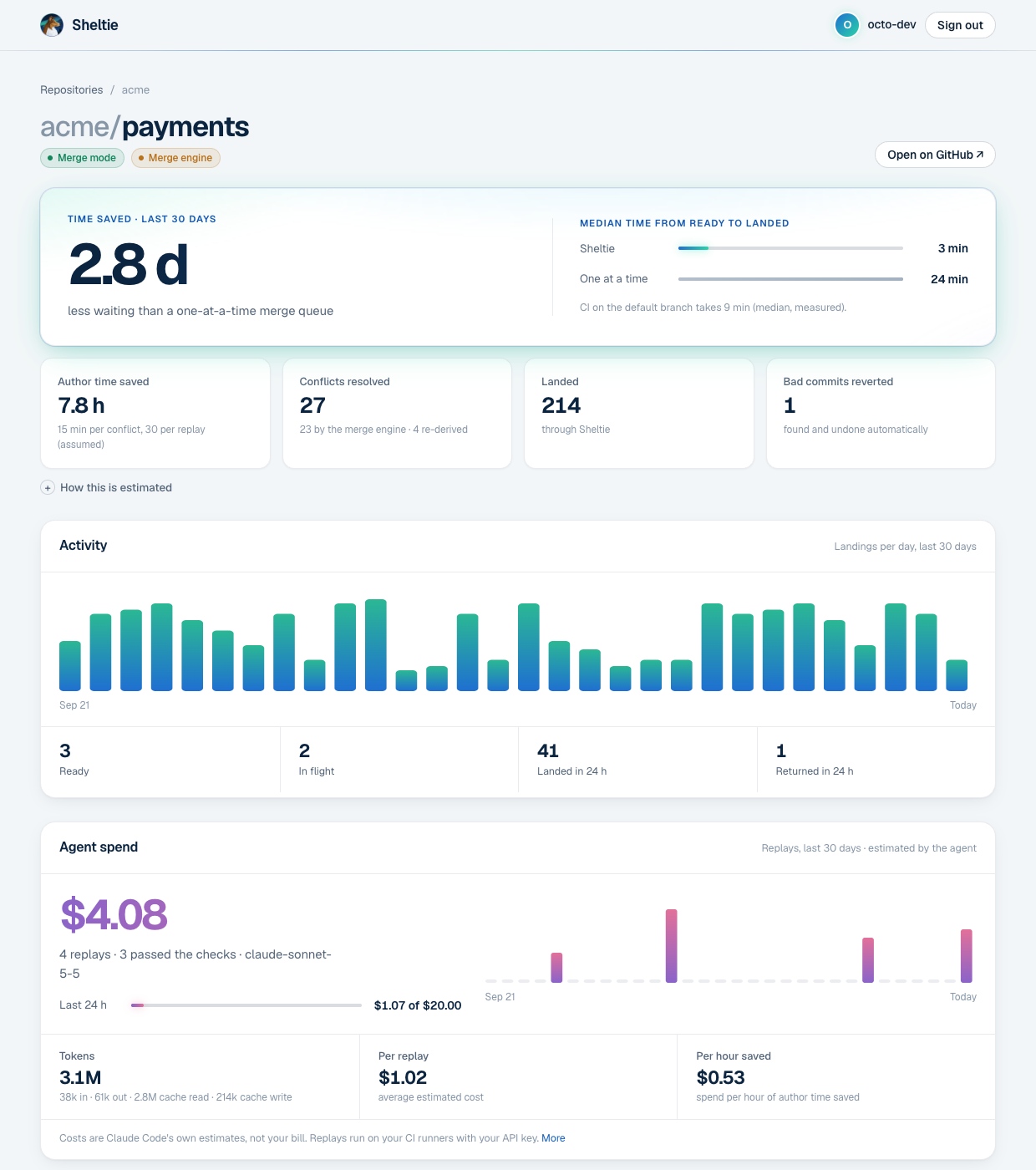Click the $1.07 of $20.00 budget text
This screenshot has height=1170, width=1036.
pos(418,1005)
